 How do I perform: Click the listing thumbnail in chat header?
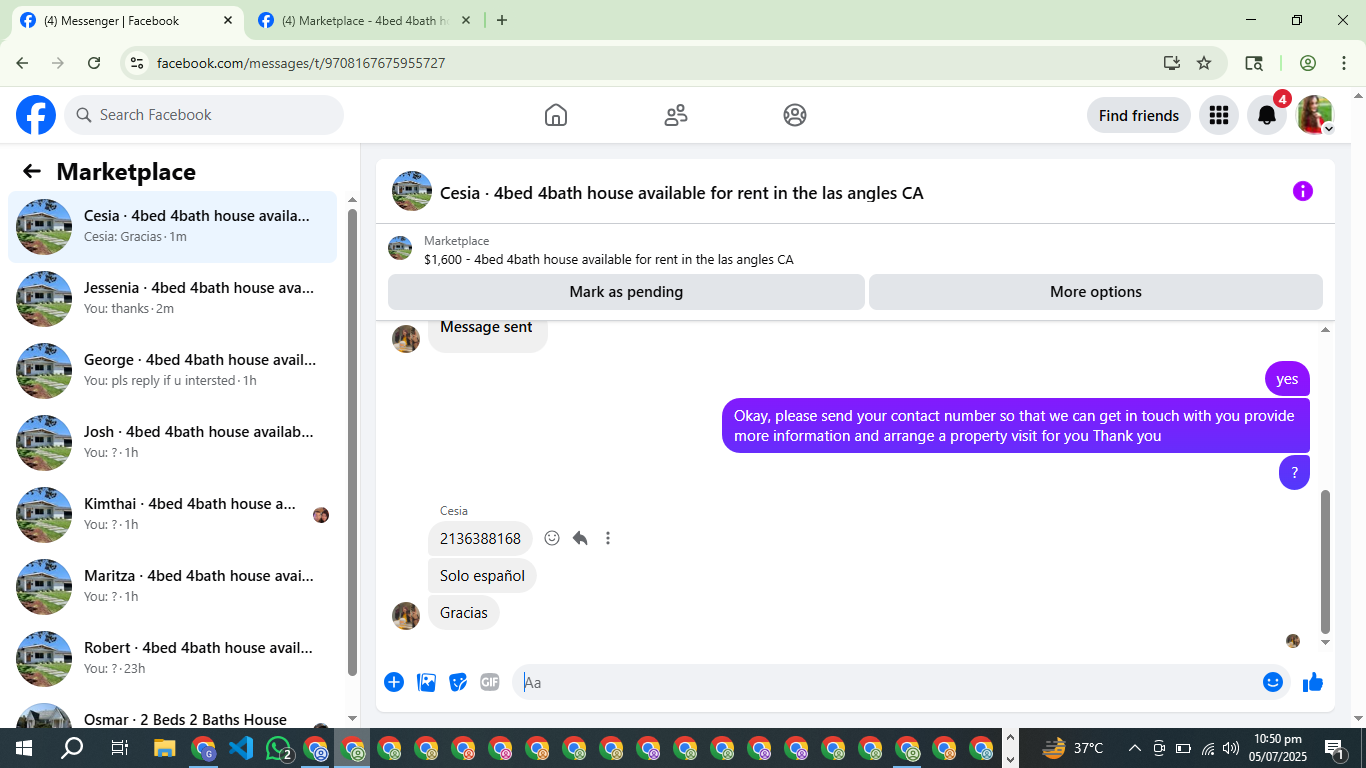pos(400,248)
